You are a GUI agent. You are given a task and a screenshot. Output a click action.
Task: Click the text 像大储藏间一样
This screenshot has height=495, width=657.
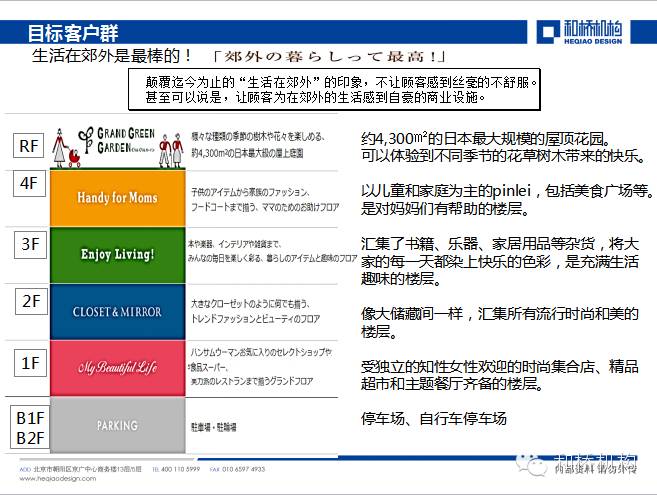[x=500, y=322]
